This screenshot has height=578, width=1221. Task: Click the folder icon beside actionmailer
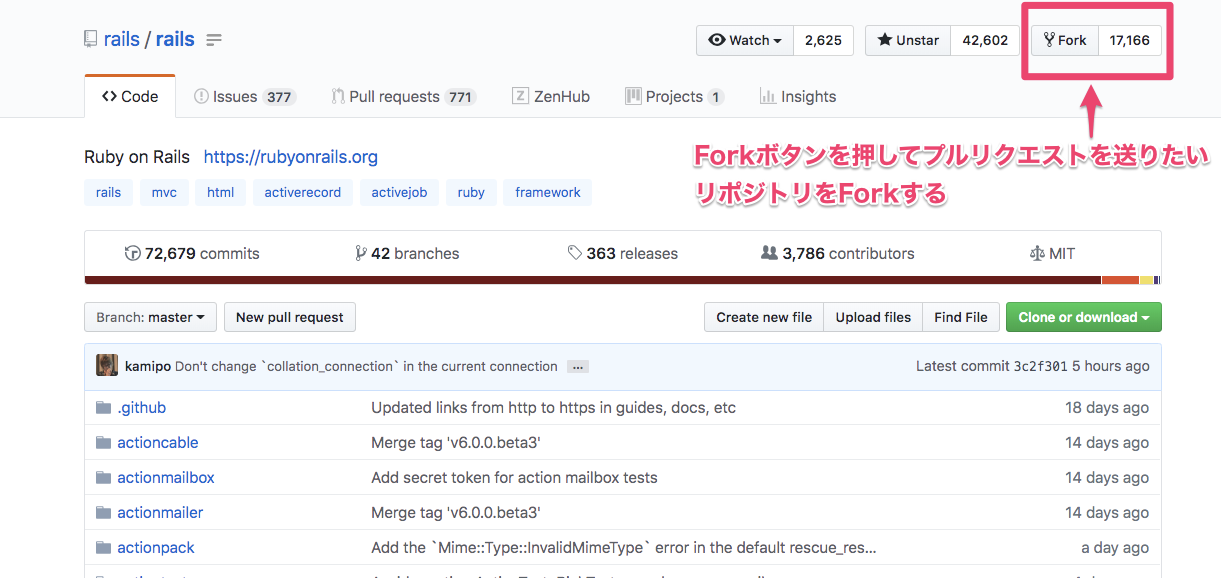(x=103, y=513)
